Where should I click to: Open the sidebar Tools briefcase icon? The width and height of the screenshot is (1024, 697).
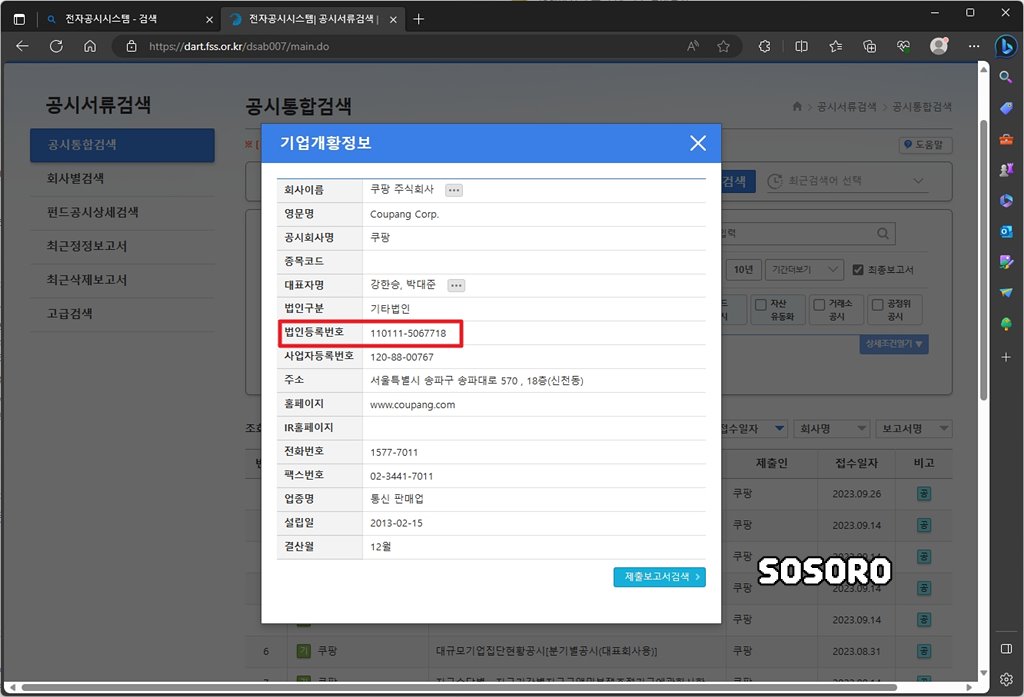pos(1006,139)
